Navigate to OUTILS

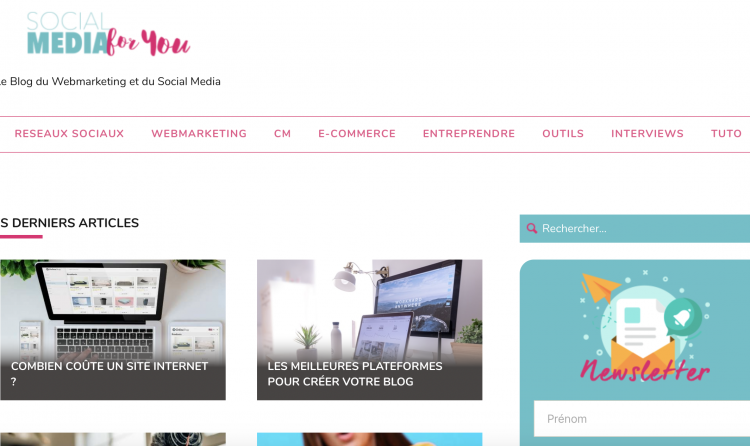click(563, 134)
